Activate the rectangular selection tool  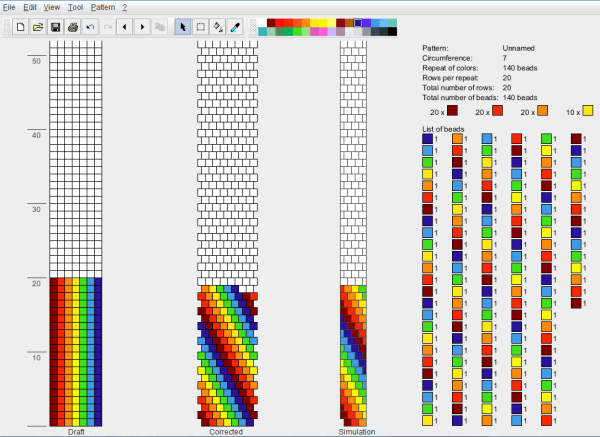click(200, 26)
